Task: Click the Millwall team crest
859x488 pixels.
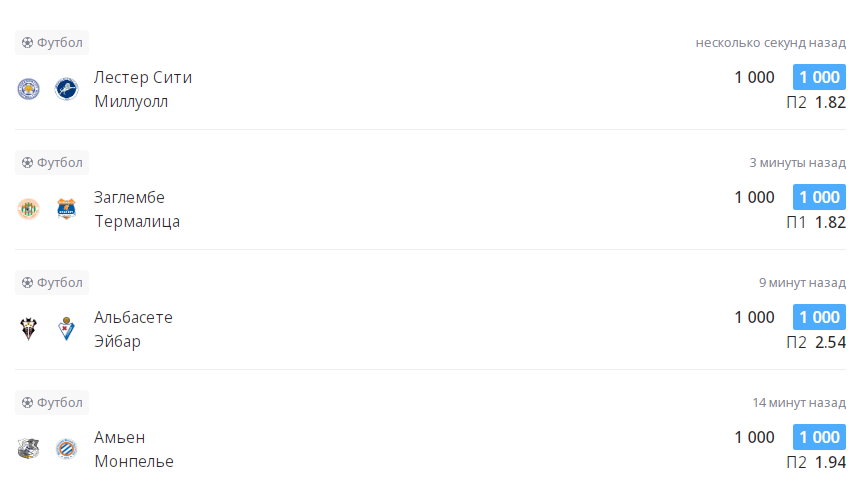Action: 66,89
